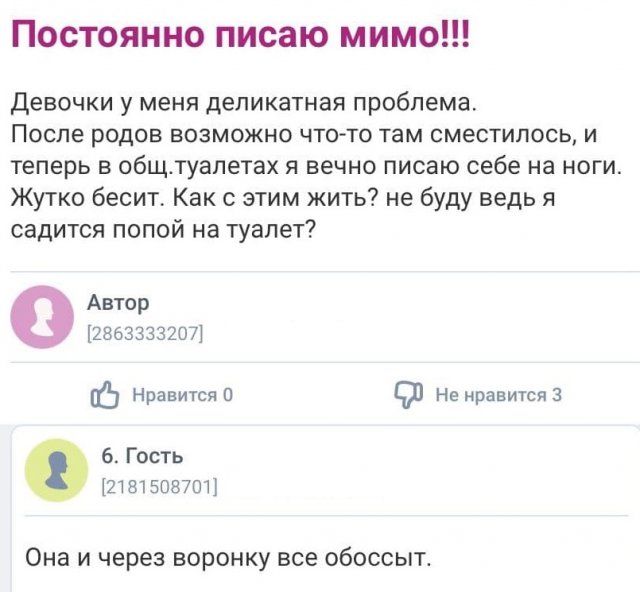Click the thumbs-up like icon
The image size is (640, 592).
tap(103, 395)
